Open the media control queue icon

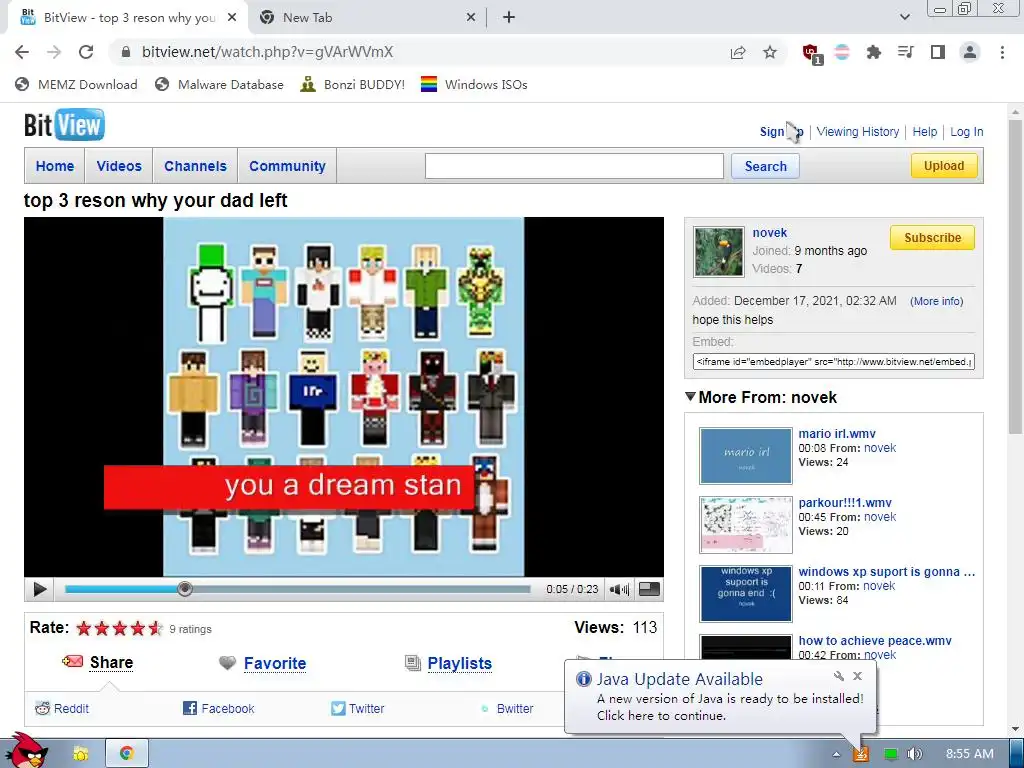tap(906, 52)
